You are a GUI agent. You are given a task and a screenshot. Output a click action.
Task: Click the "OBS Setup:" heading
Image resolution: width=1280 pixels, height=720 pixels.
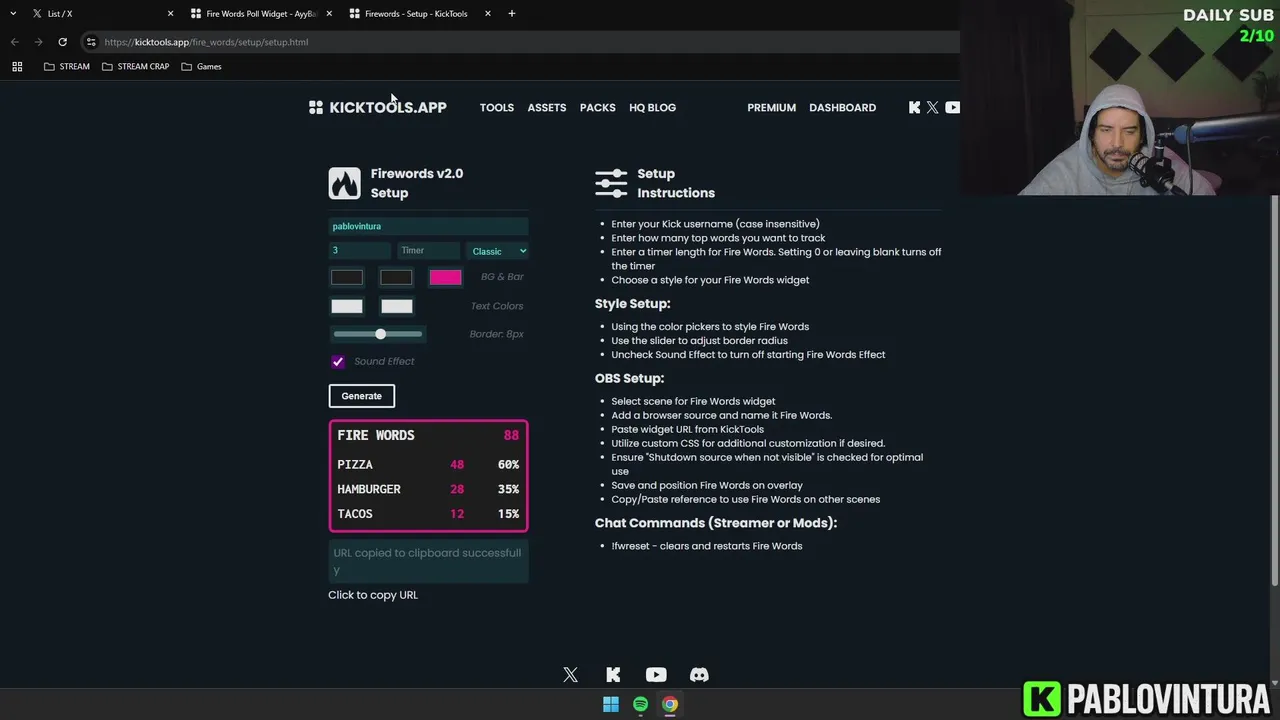pyautogui.click(x=629, y=379)
